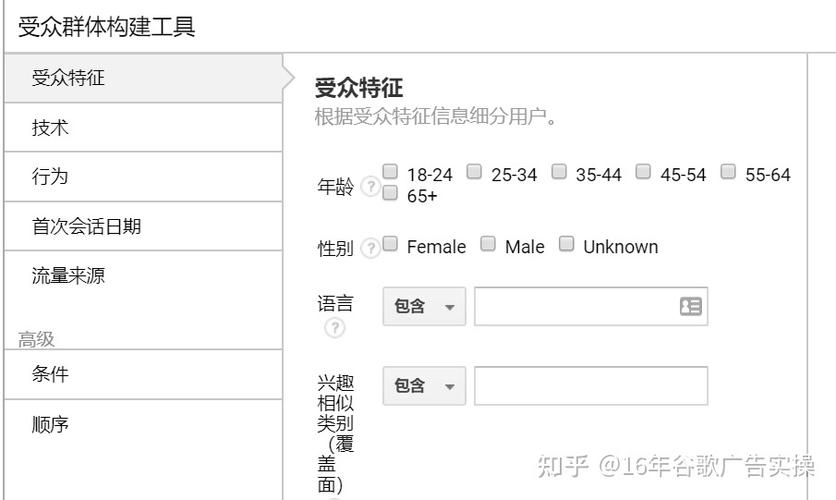Click the description 根据受众特征信息细分用户

(435, 116)
